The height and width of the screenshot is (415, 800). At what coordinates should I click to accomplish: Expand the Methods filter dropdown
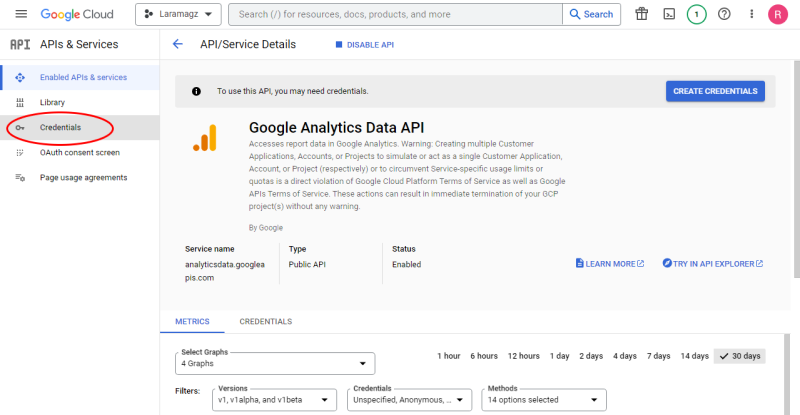point(544,400)
